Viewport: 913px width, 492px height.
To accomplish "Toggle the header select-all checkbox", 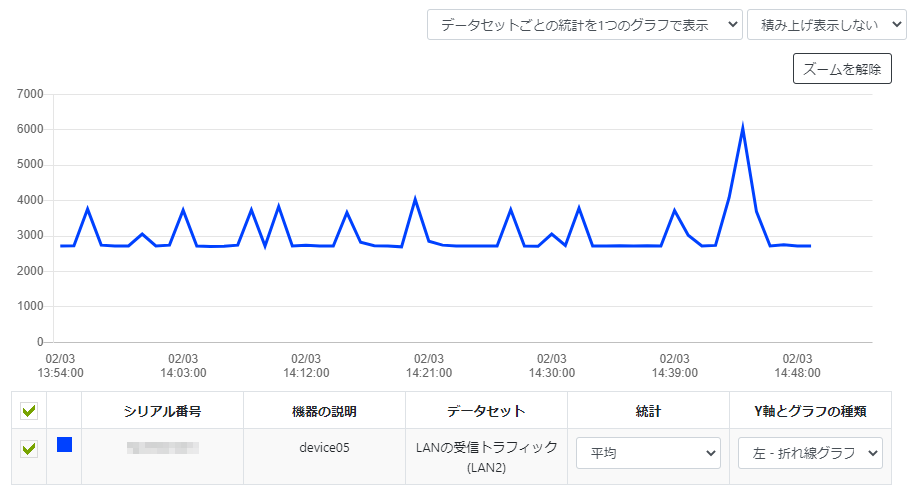I will click(29, 411).
